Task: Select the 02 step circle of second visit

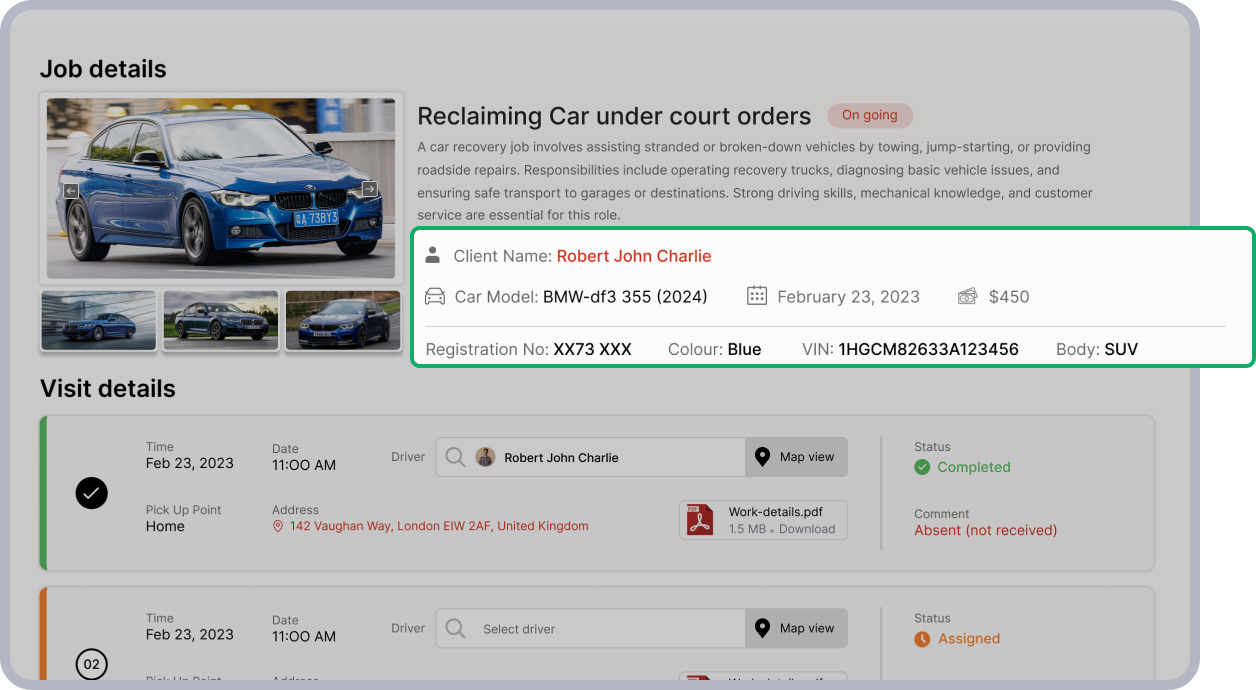Action: click(x=92, y=664)
